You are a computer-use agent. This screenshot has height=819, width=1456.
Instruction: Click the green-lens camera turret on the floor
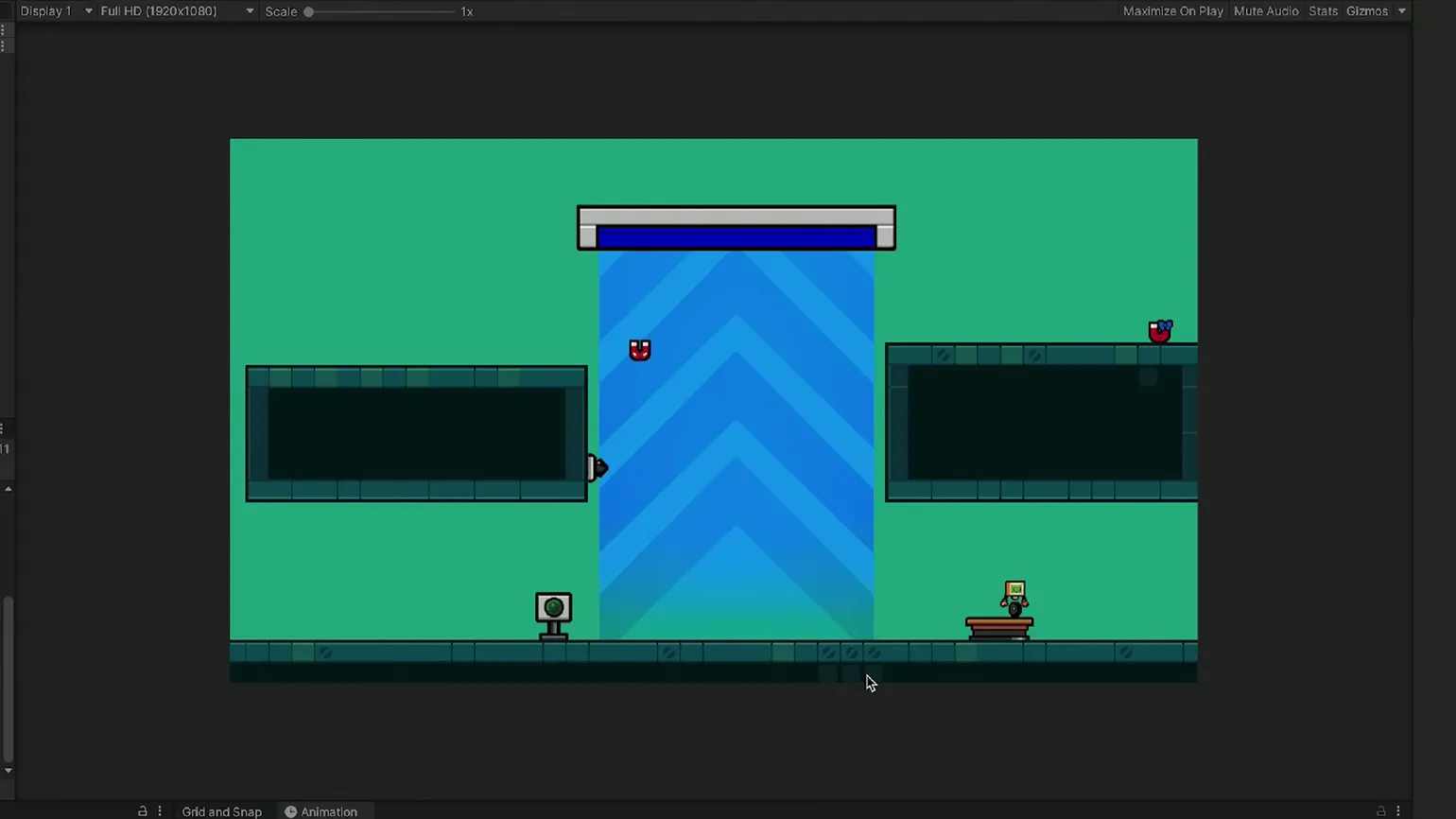coord(553,611)
